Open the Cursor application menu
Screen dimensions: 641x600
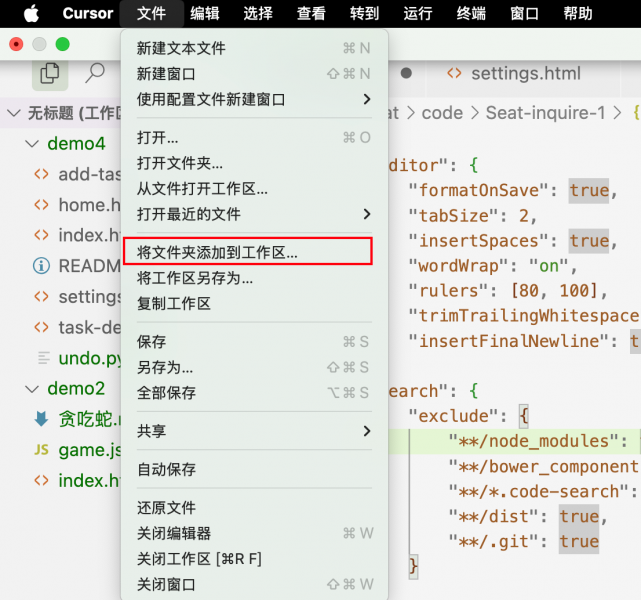[x=88, y=13]
